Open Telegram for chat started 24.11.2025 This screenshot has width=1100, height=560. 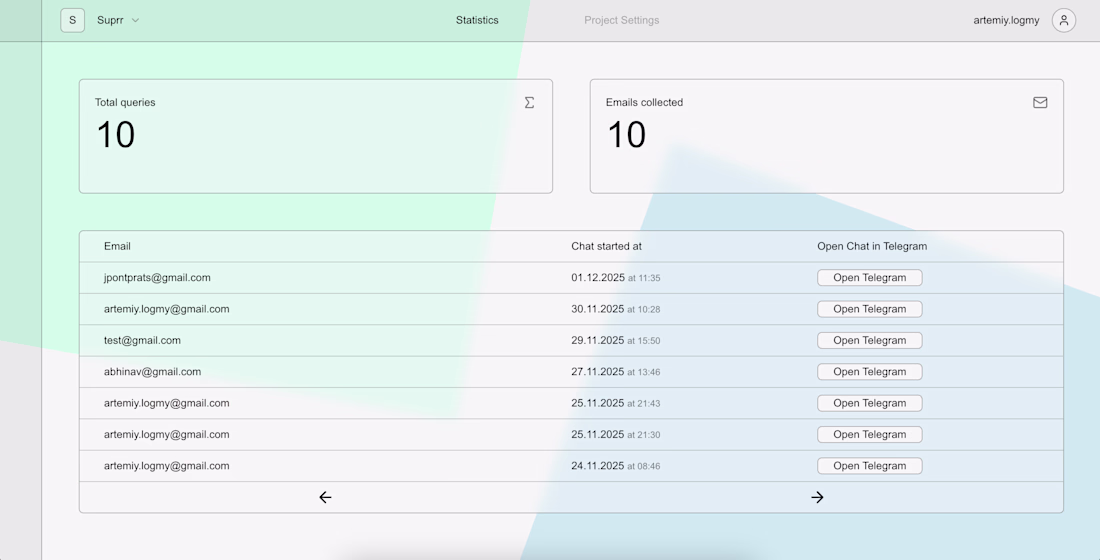tap(869, 466)
